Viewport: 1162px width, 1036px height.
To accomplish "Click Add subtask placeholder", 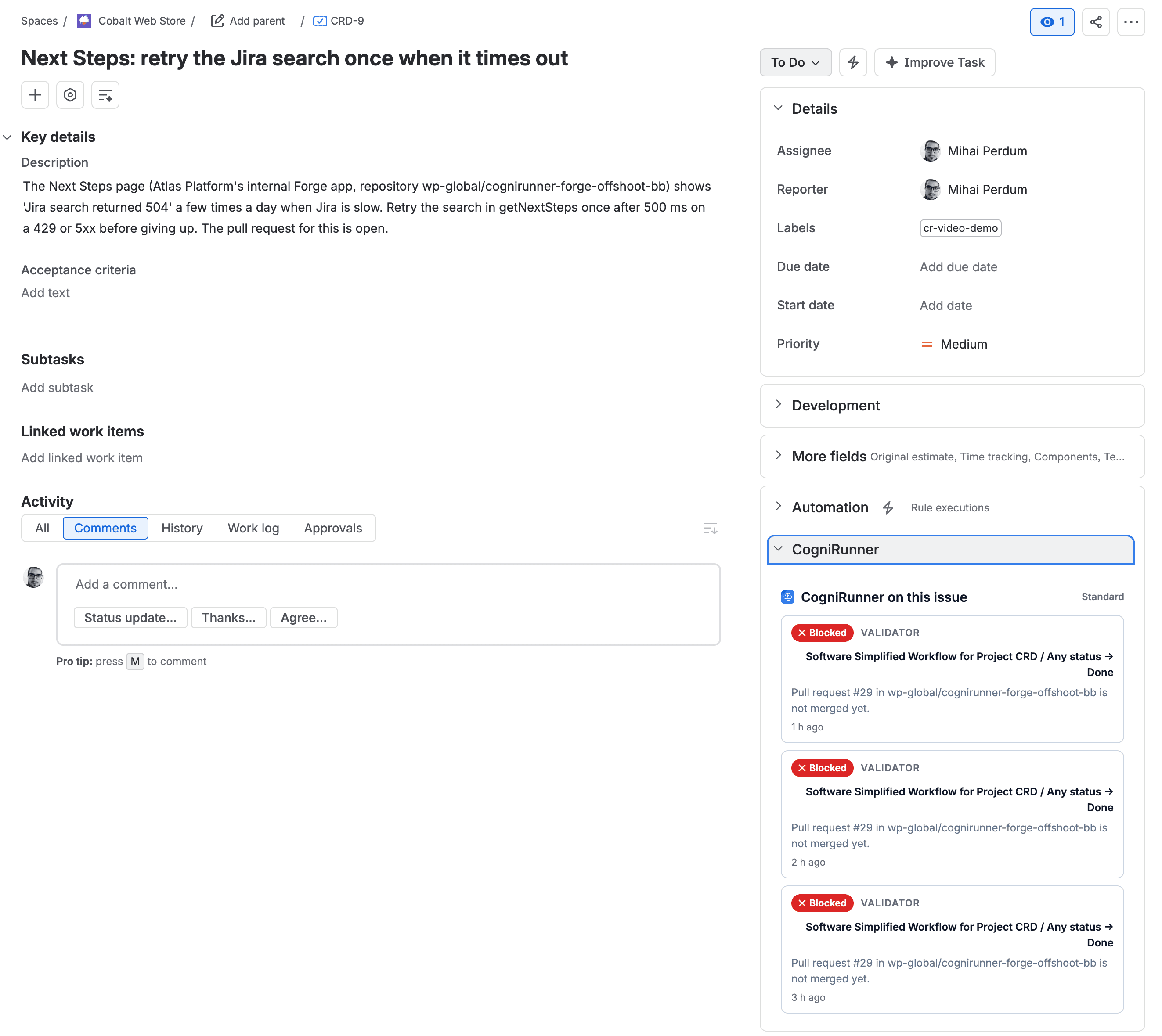I will 58,388.
